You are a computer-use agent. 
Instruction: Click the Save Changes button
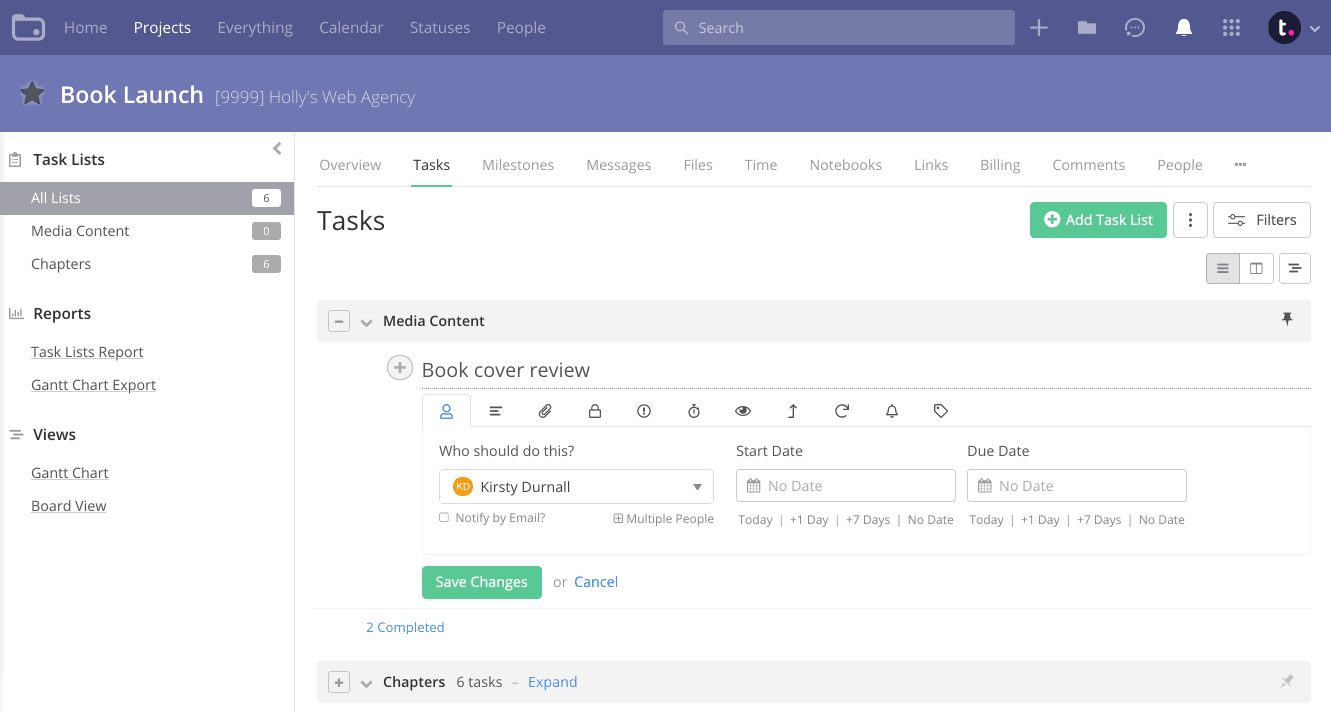[x=481, y=581]
